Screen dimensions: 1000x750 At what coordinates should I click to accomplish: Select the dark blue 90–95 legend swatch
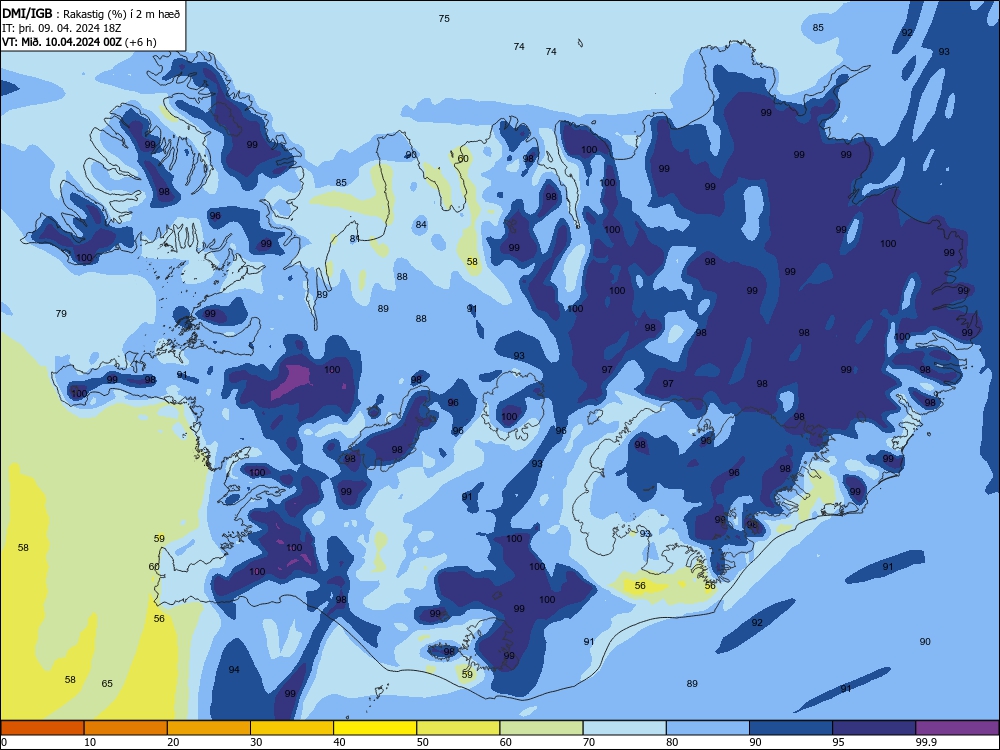(791, 728)
